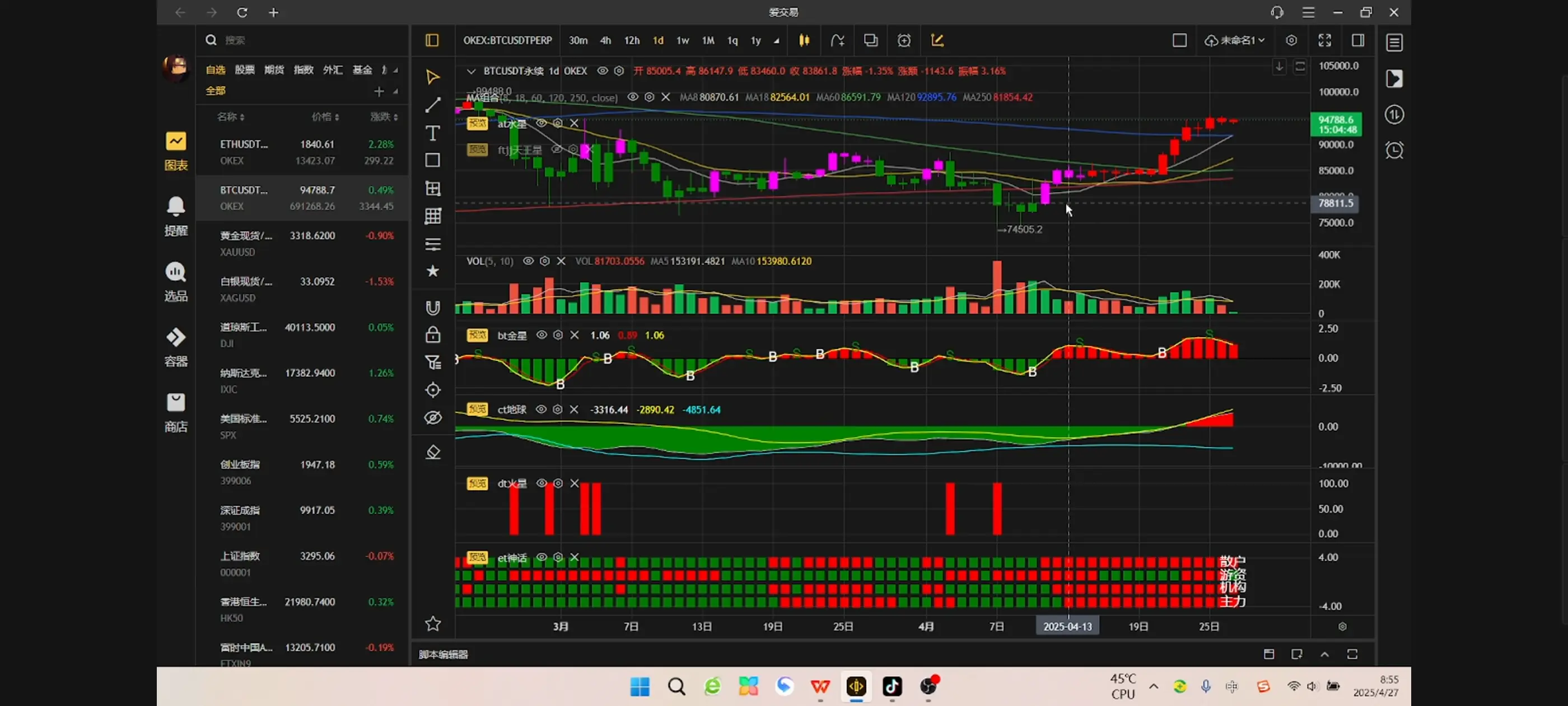Set chart timeframe to 4h
The image size is (1568, 706).
(605, 40)
